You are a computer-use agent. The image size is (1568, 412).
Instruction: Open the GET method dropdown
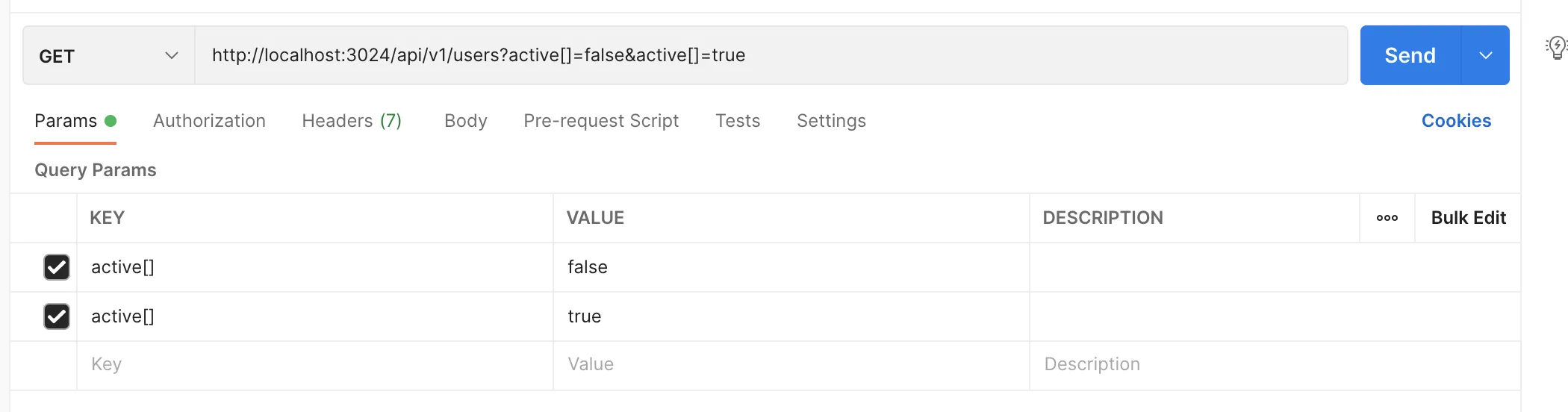[109, 56]
